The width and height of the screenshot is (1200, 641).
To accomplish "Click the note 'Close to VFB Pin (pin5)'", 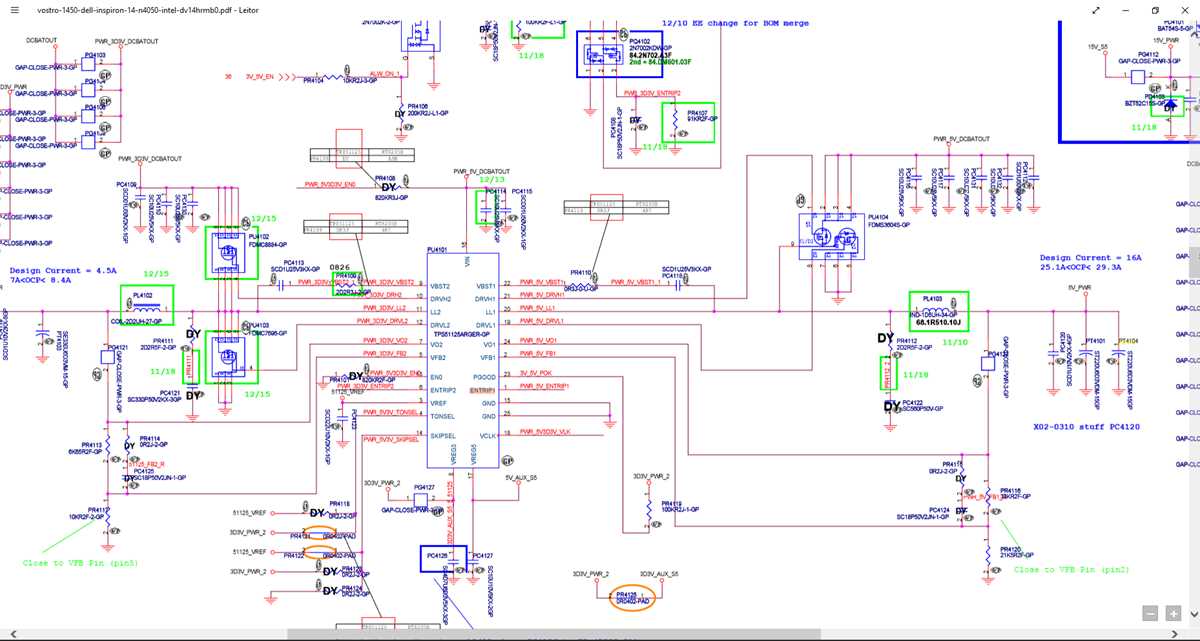I will point(80,563).
